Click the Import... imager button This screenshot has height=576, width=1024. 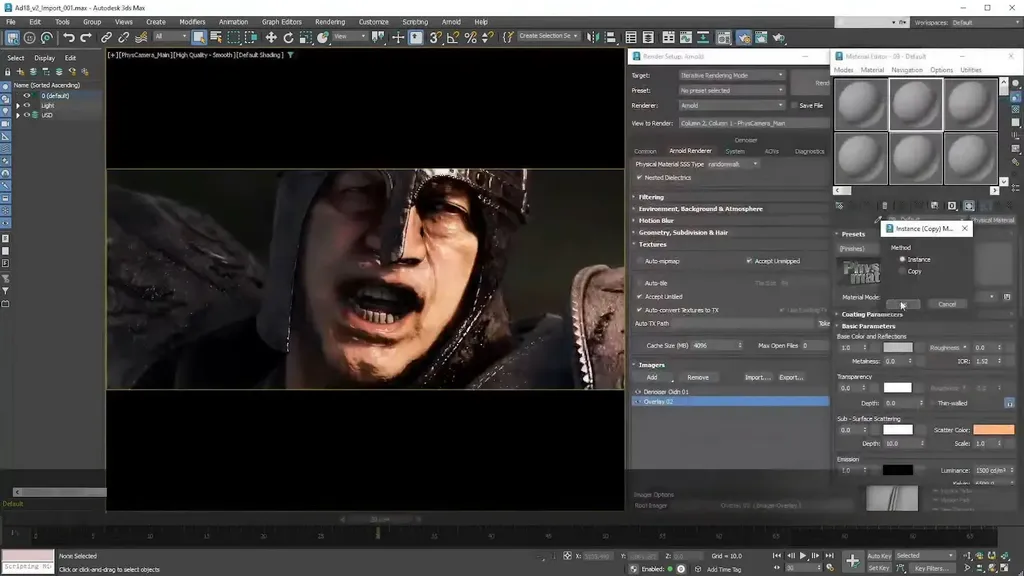[758, 377]
